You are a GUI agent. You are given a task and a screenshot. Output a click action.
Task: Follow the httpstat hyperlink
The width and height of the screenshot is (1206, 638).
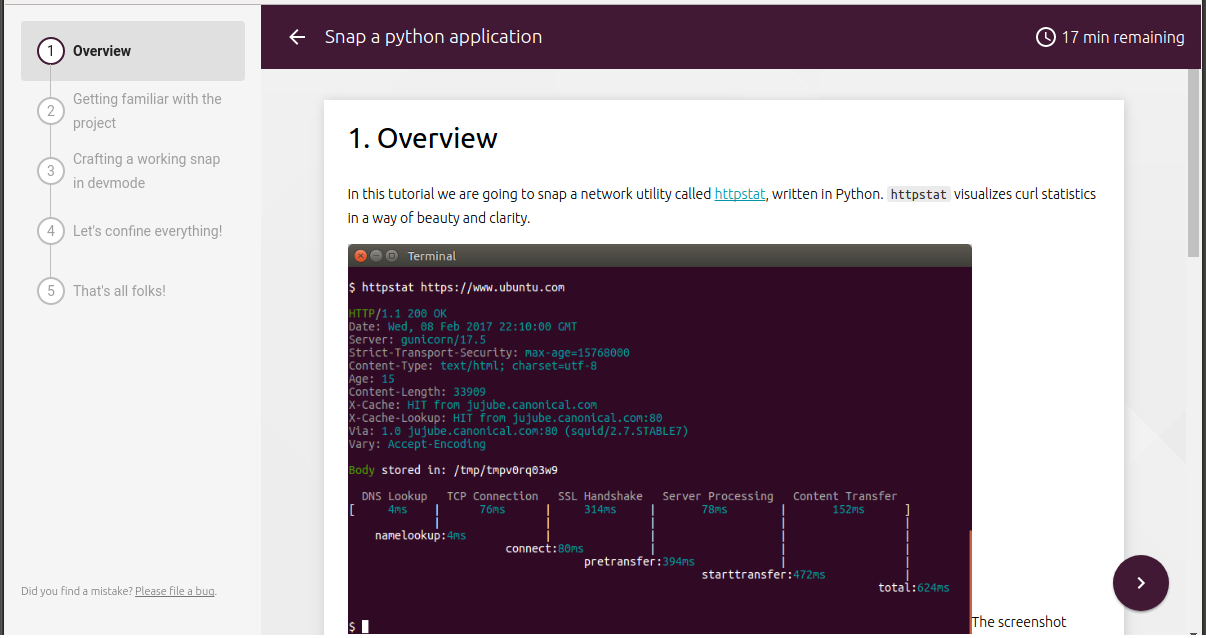740,194
